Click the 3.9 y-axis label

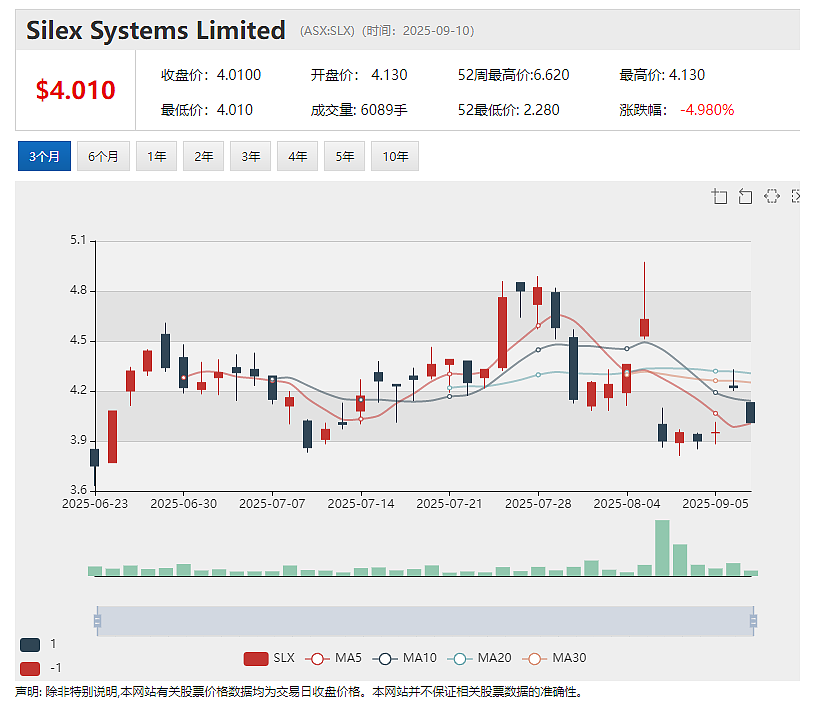[x=78, y=440]
